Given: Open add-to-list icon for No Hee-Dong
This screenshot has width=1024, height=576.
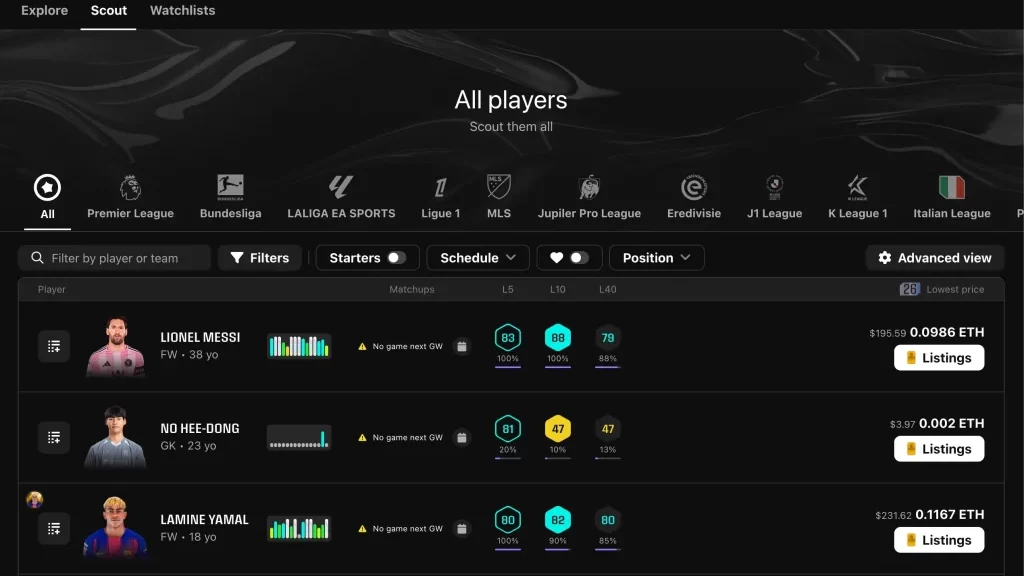Looking at the screenshot, I should click(54, 437).
